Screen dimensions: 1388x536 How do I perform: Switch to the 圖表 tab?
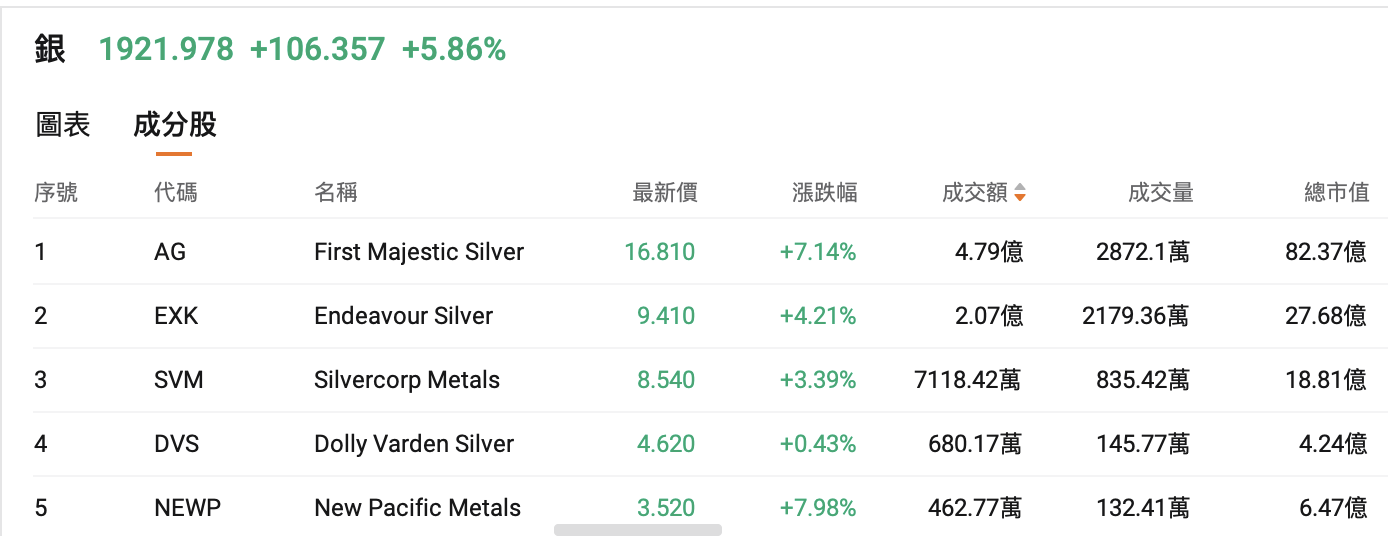tap(63, 125)
